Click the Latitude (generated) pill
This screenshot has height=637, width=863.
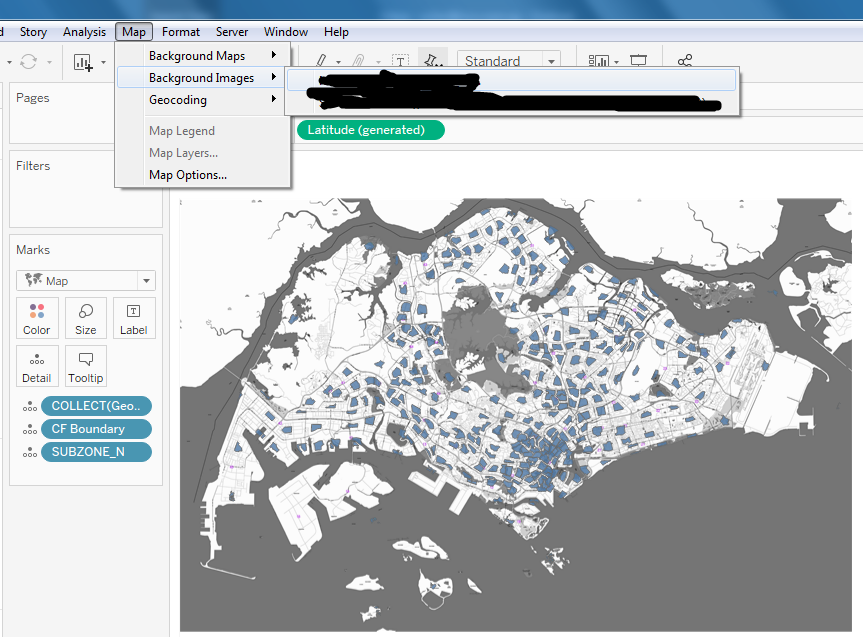pos(370,129)
